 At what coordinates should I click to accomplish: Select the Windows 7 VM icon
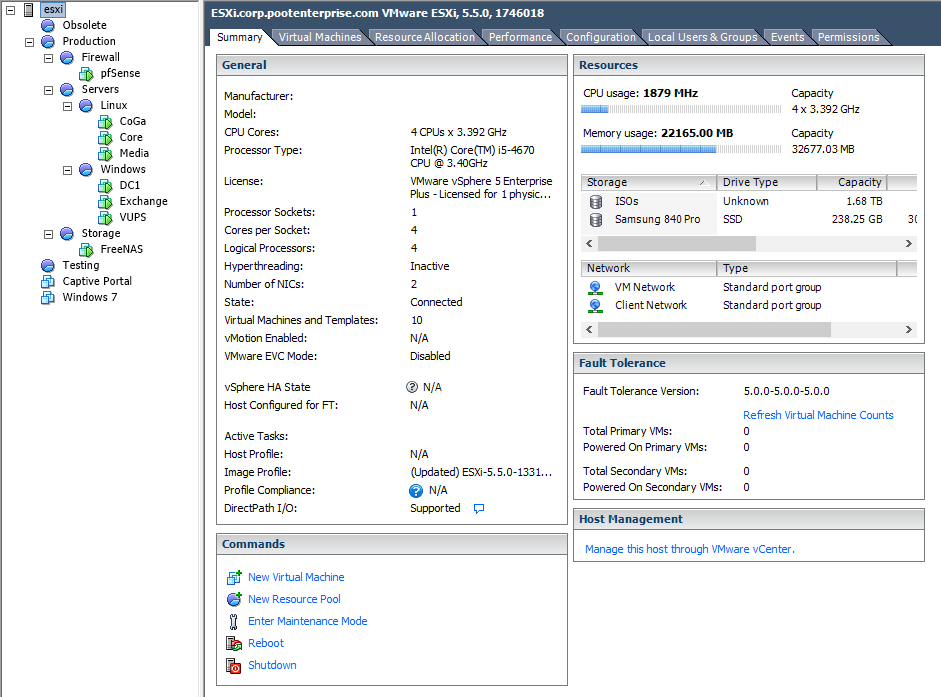tap(48, 297)
